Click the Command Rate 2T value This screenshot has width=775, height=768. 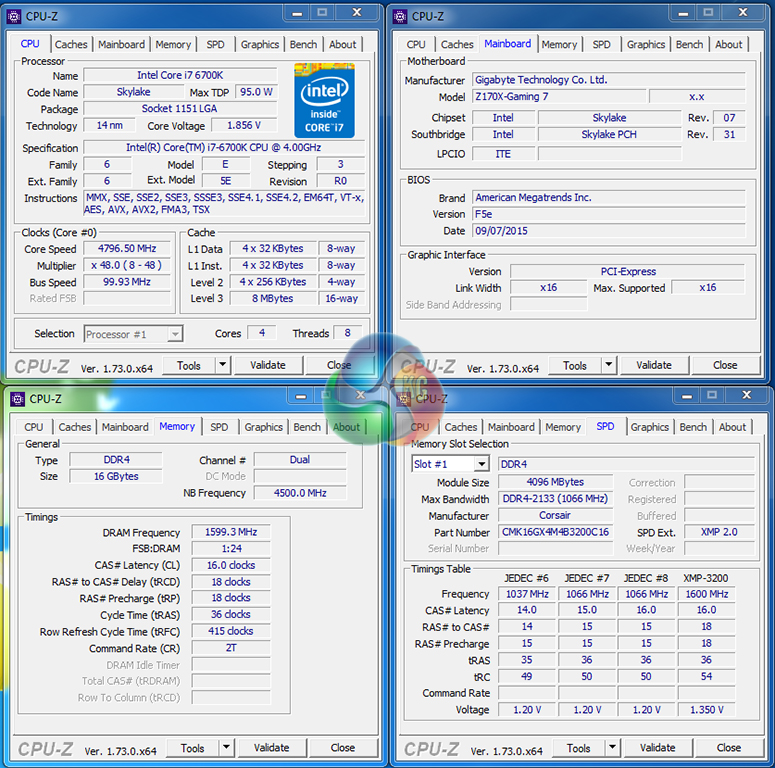point(231,648)
